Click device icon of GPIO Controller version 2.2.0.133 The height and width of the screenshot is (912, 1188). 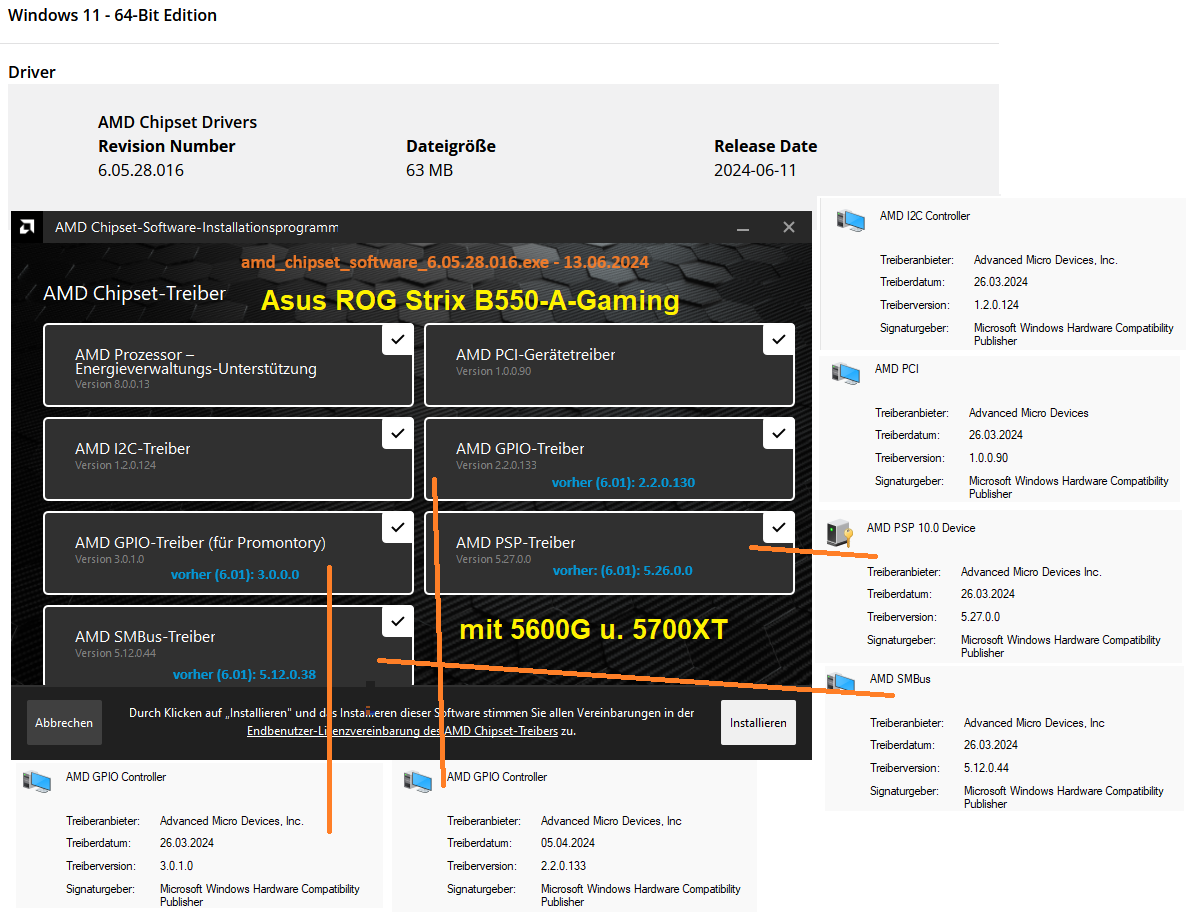point(417,781)
